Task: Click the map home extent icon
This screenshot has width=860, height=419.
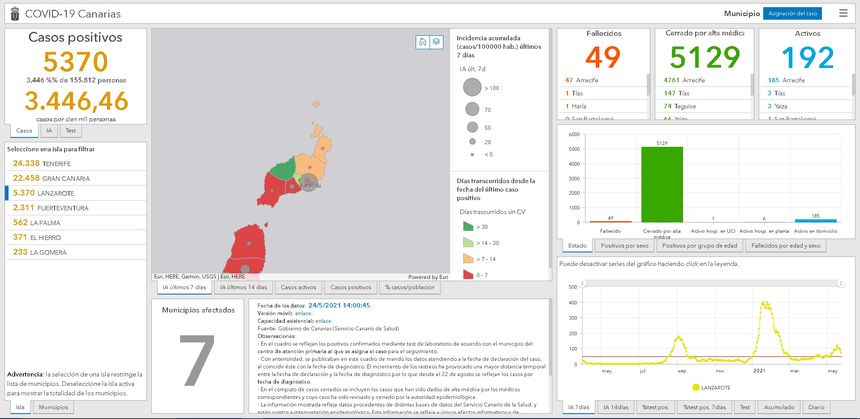Action: (x=423, y=42)
